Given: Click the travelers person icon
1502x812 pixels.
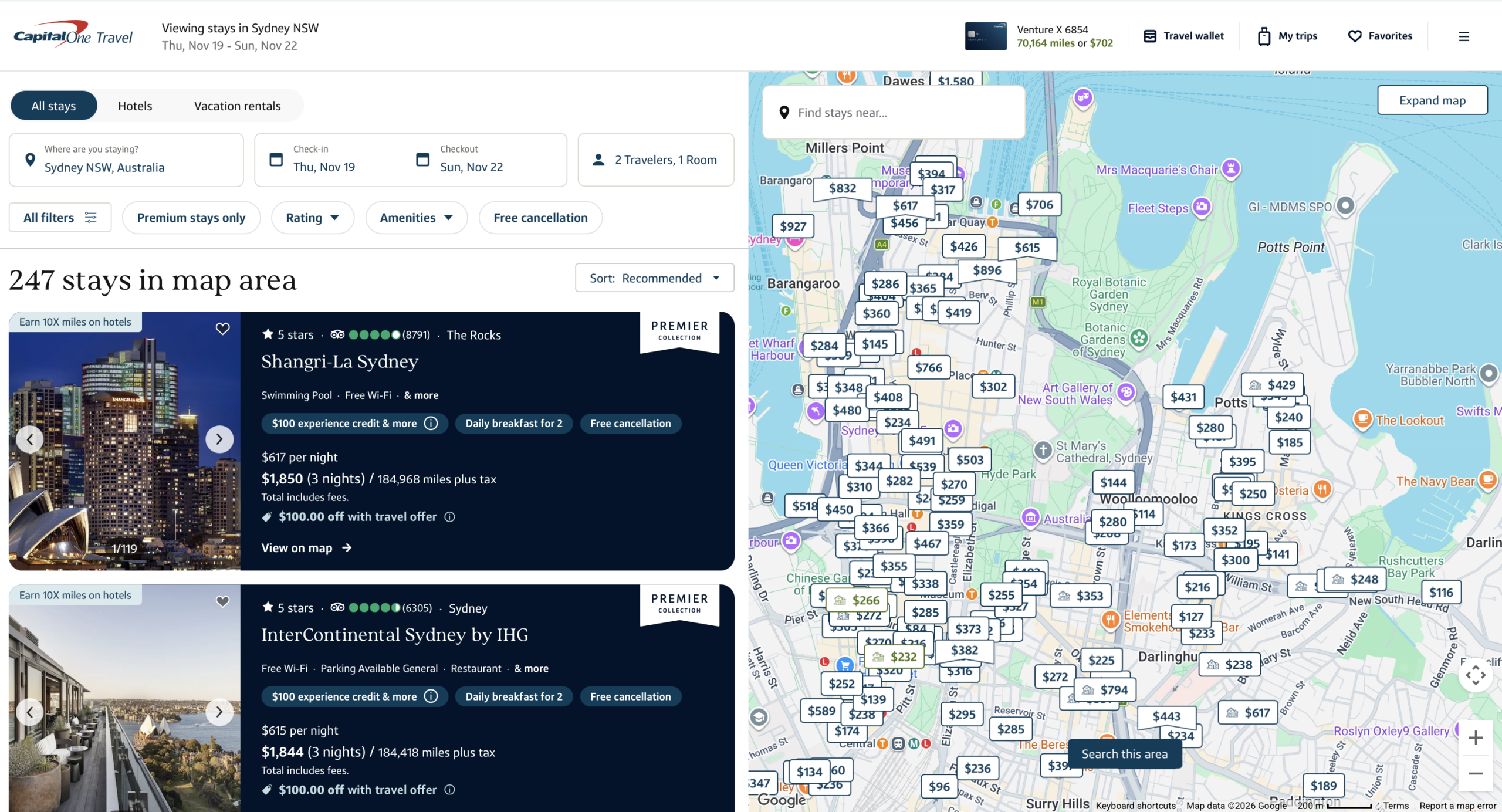Looking at the screenshot, I should pyautogui.click(x=598, y=160).
